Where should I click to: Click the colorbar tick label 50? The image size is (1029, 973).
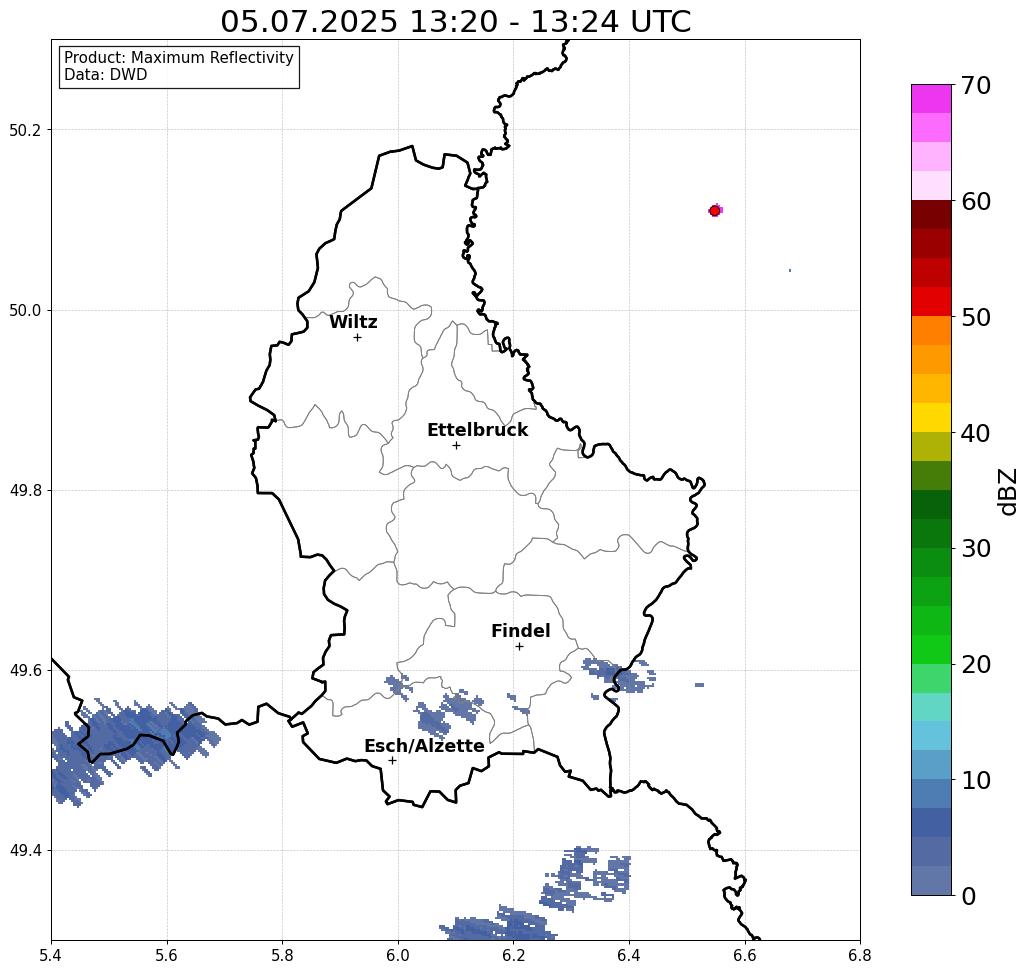point(976,317)
